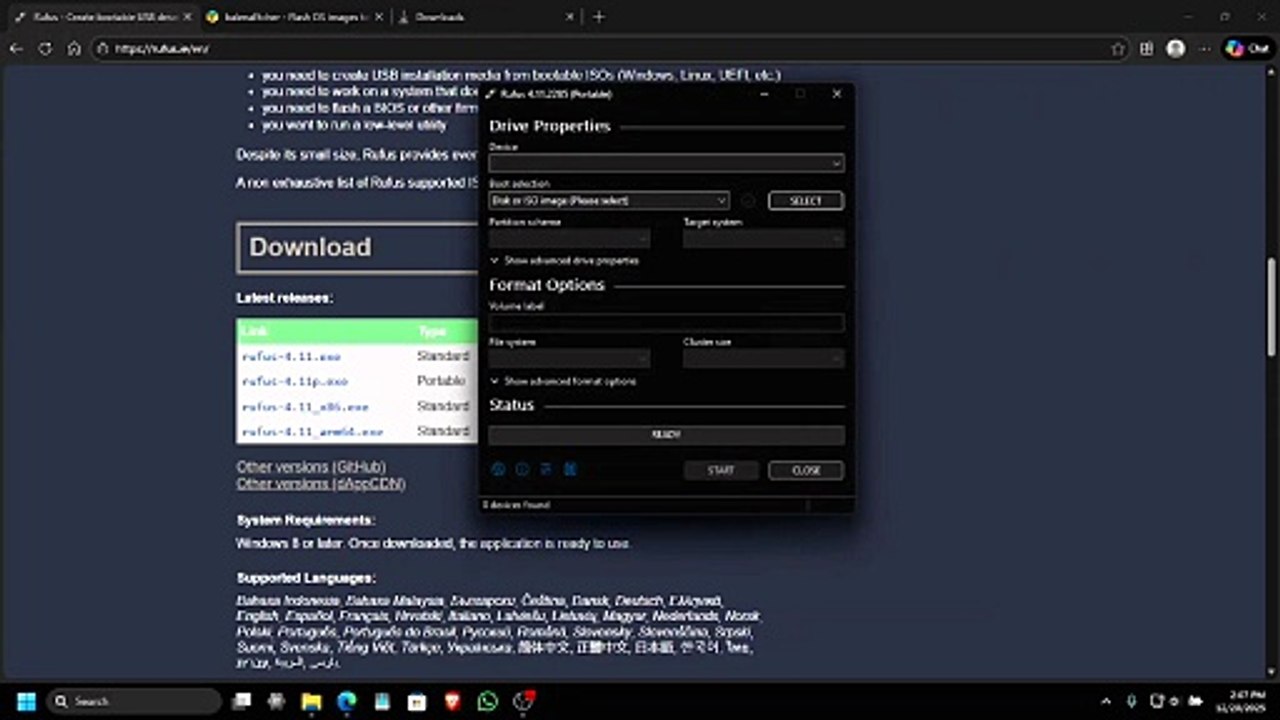Open Other versions (GitHub) link
Screen dimensions: 1280x720
point(311,467)
